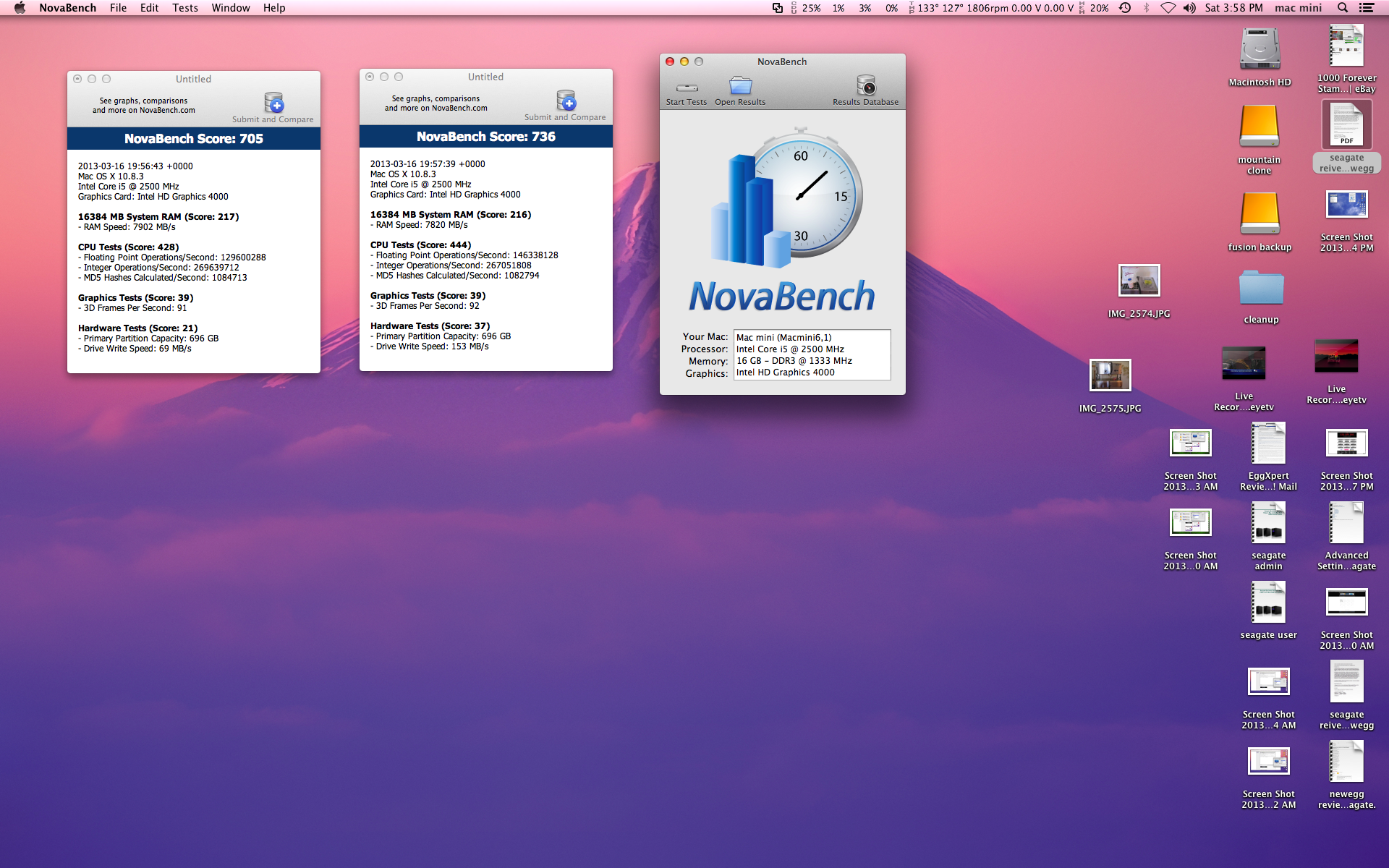1389x868 pixels.
Task: Select Screen Shot 2013...2 AM file
Action: click(1268, 761)
